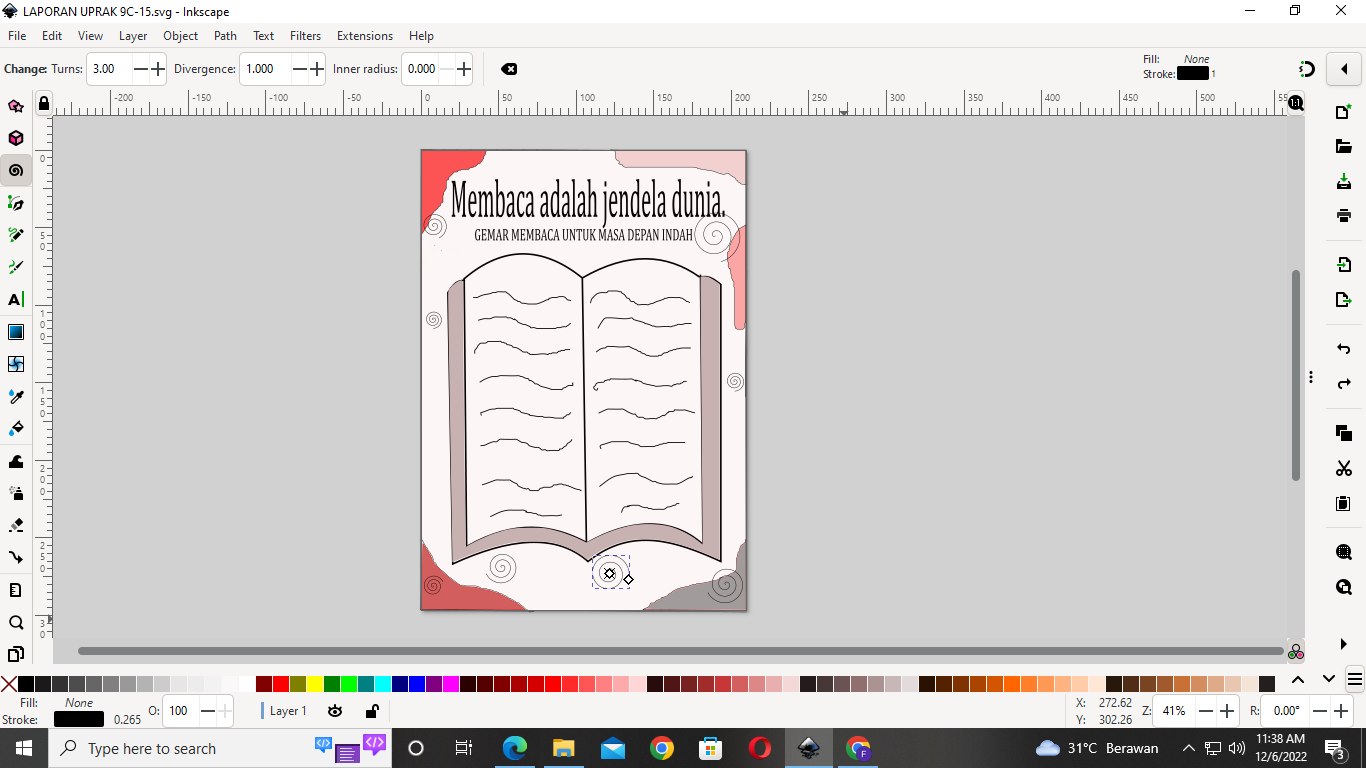This screenshot has width=1366, height=768.
Task: Paste from clipboard
Action: 1344,502
